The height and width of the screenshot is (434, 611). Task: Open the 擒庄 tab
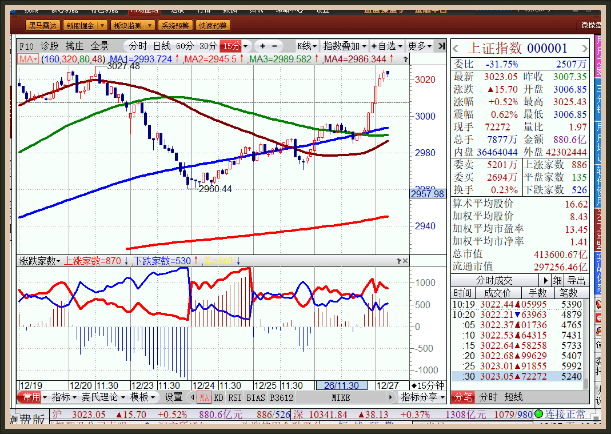pyautogui.click(x=74, y=46)
